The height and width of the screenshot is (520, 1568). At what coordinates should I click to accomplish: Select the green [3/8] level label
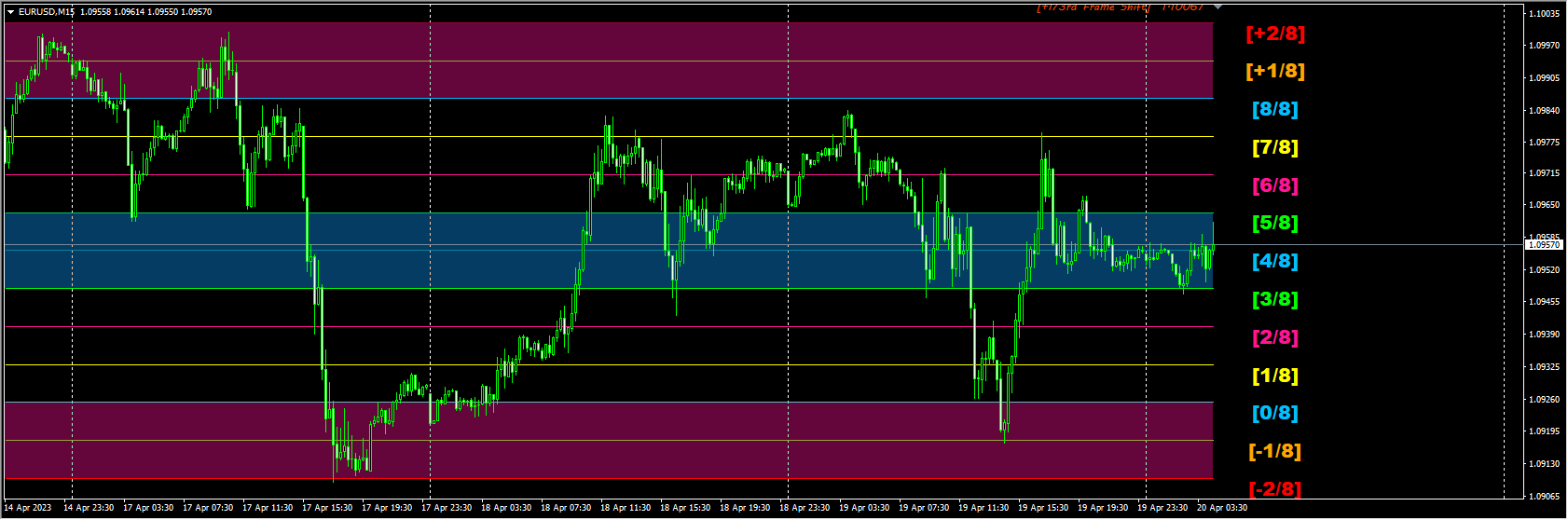(1275, 299)
